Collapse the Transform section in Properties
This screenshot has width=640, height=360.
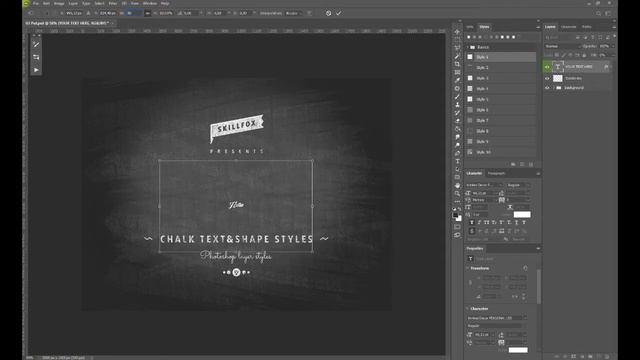(468, 268)
